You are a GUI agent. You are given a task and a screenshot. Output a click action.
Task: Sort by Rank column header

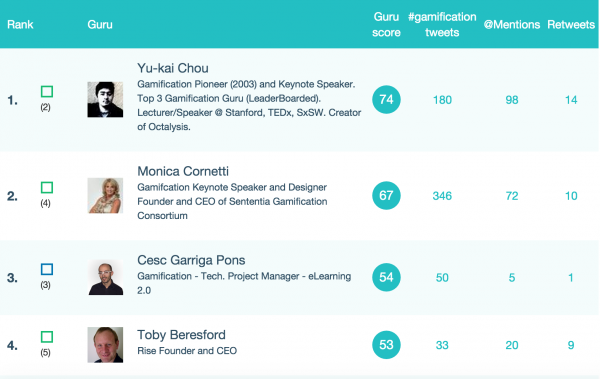20,25
